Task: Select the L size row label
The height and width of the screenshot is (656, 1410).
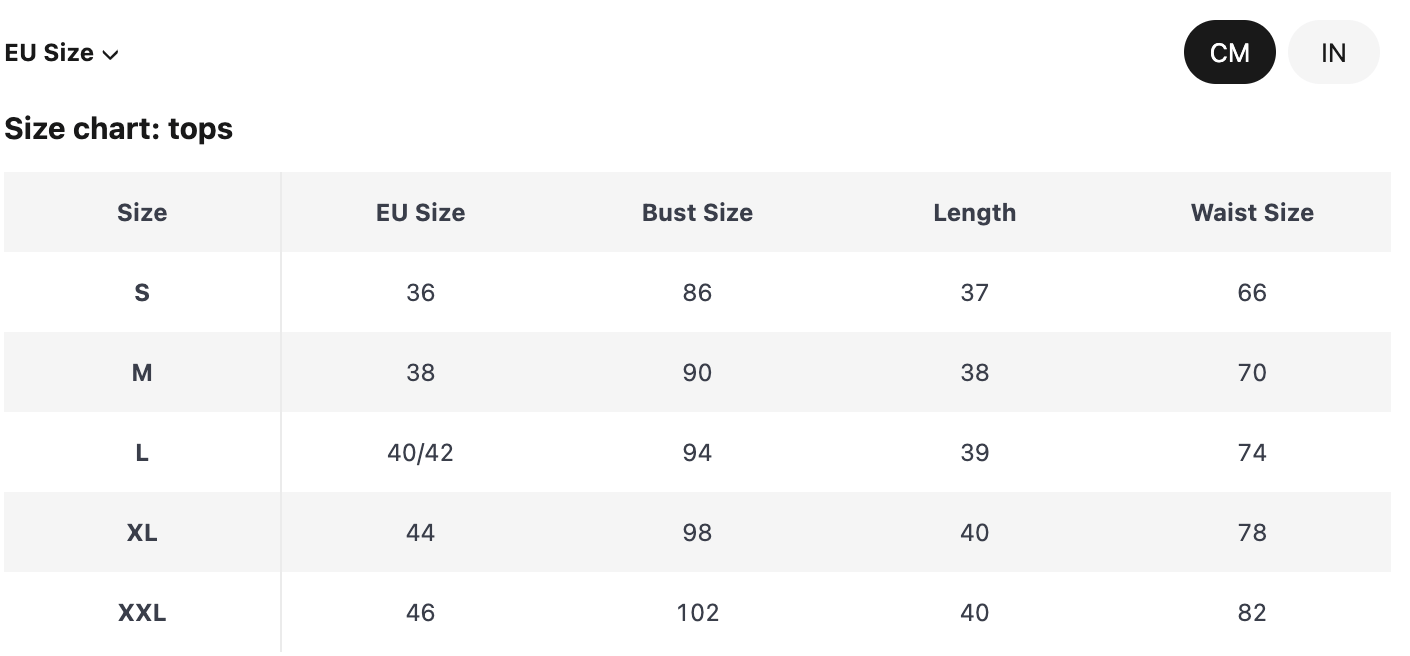Action: [142, 453]
